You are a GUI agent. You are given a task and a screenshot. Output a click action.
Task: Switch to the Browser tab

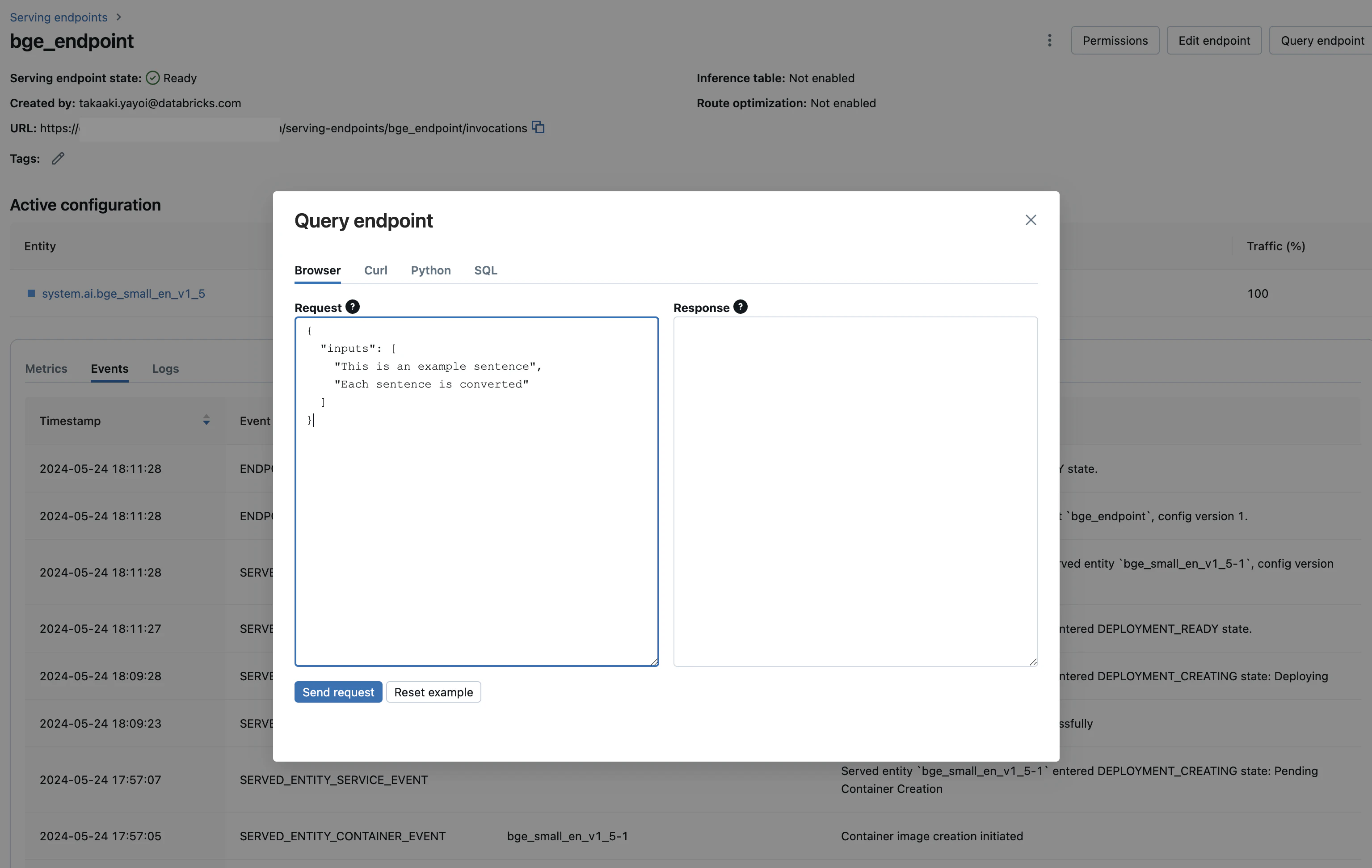[x=317, y=270]
